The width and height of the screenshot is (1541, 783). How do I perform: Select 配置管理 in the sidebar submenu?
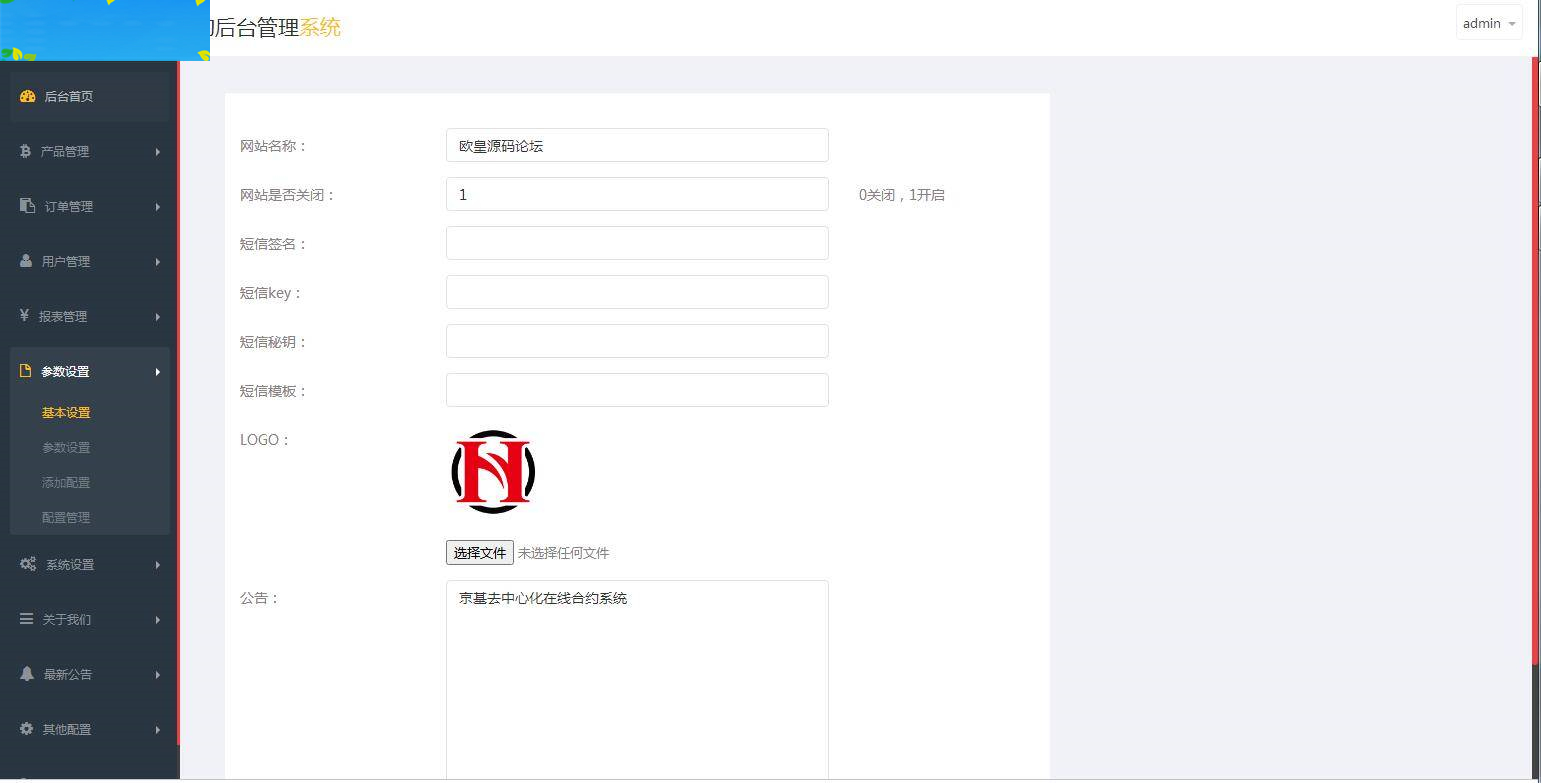[65, 517]
